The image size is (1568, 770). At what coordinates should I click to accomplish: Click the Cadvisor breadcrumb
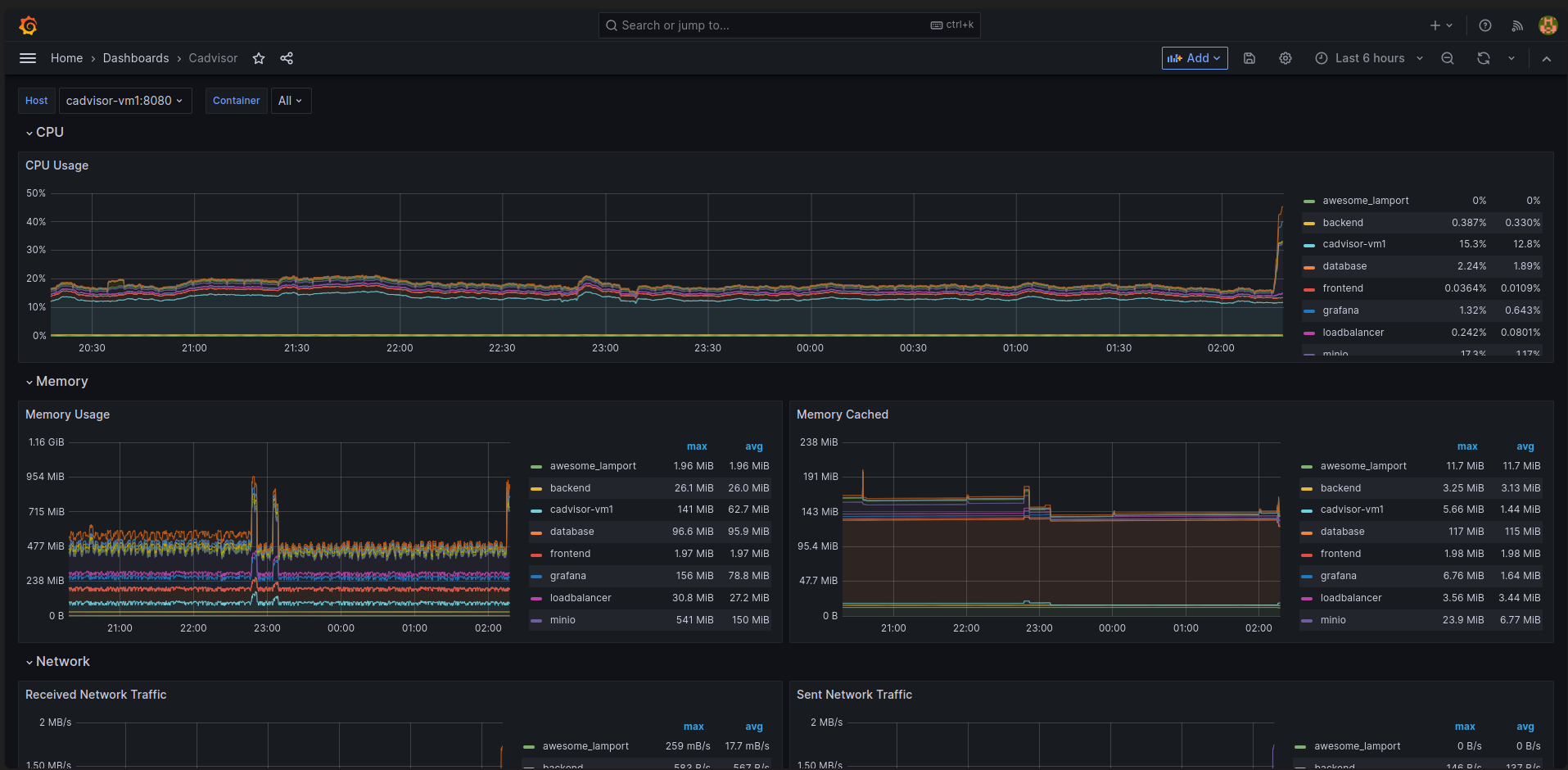pos(213,58)
